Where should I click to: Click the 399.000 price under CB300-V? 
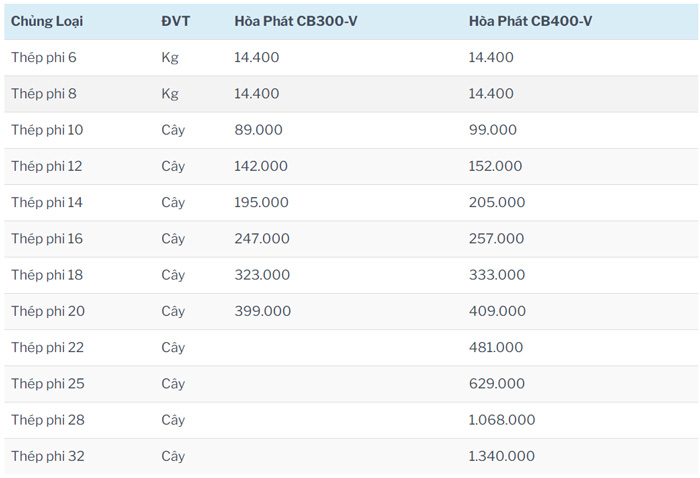(262, 311)
